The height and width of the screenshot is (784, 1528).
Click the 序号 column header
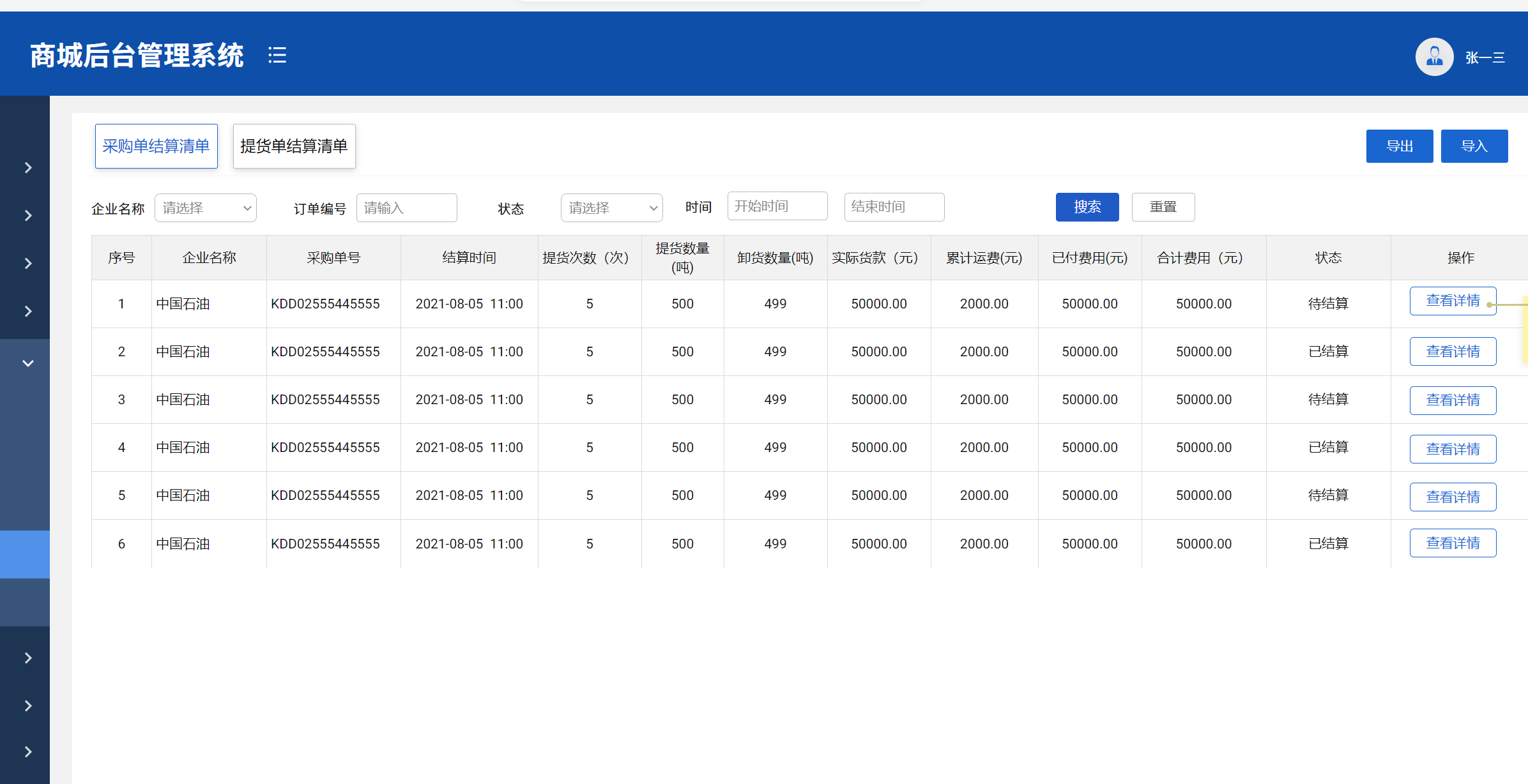pyautogui.click(x=121, y=257)
